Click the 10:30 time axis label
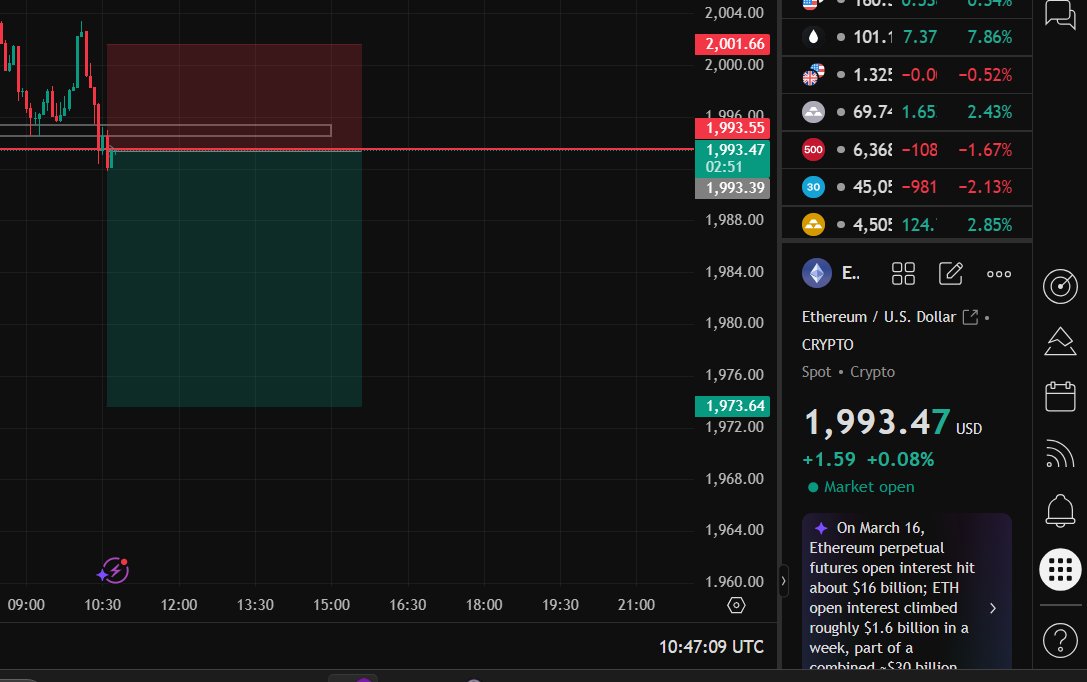This screenshot has width=1087, height=682. click(x=103, y=605)
